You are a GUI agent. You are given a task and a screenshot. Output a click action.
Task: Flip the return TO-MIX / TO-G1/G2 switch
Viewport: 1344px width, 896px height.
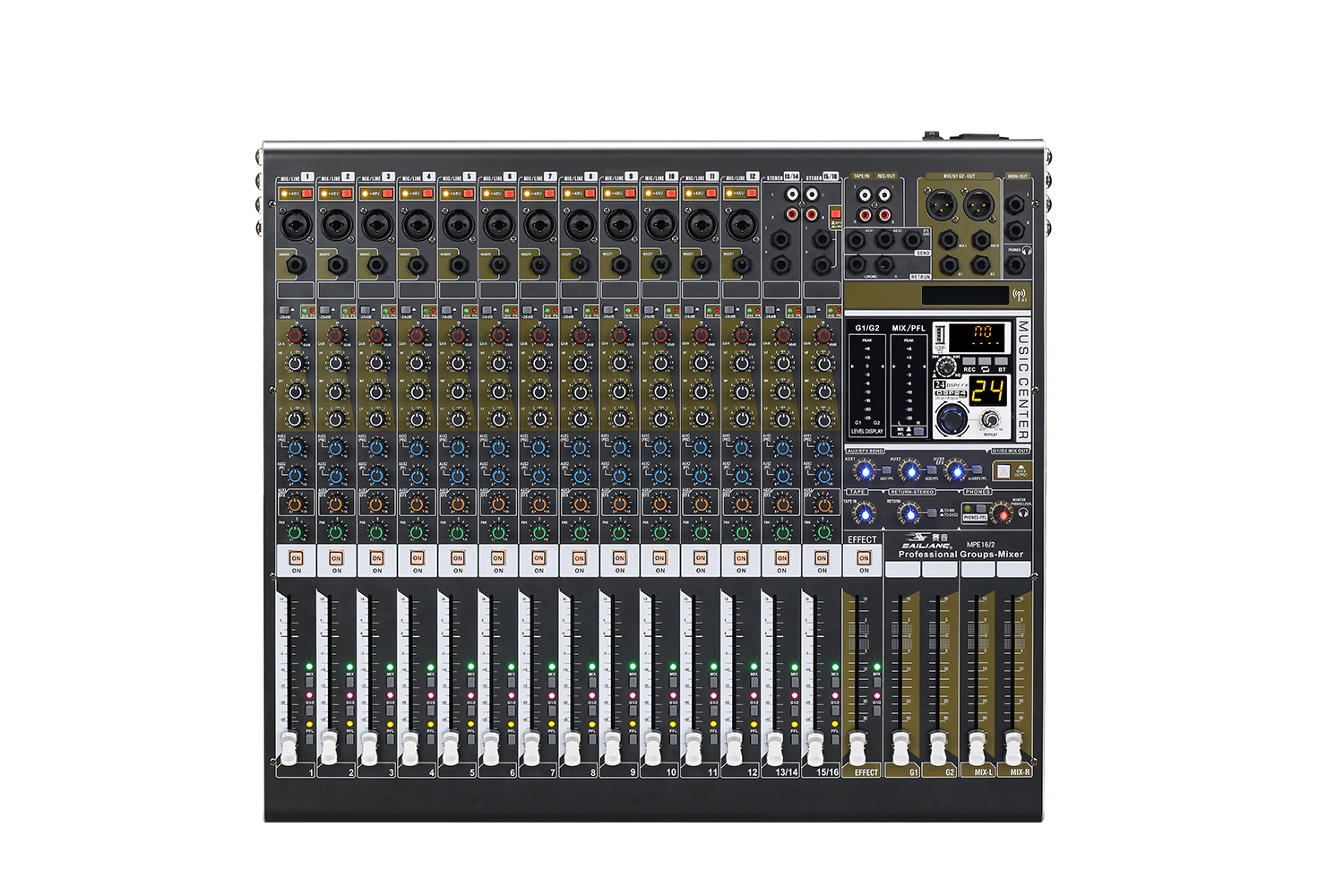click(x=932, y=513)
